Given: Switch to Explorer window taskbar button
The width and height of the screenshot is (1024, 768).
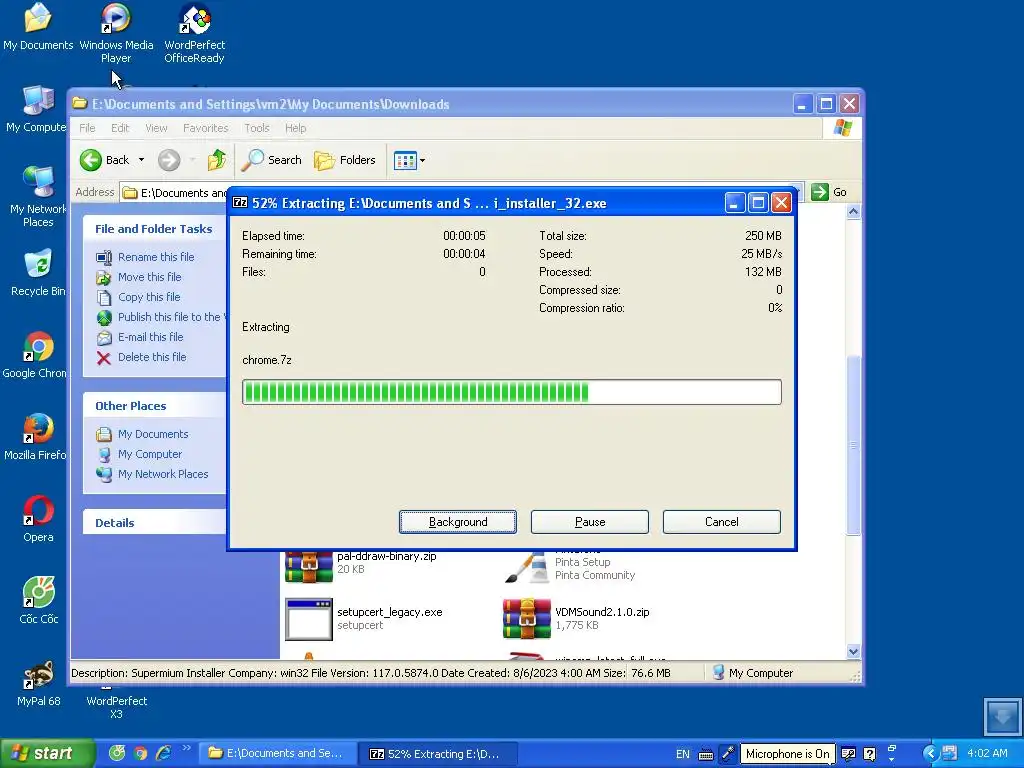Looking at the screenshot, I should (x=277, y=754).
